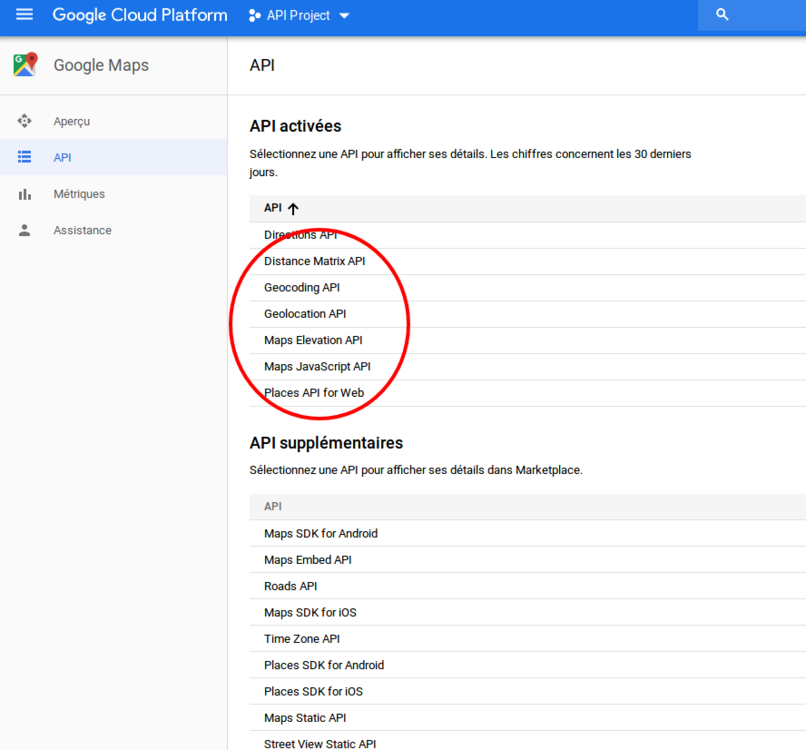Open the Distance Matrix API entry
Image resolution: width=806 pixels, height=750 pixels.
[313, 261]
